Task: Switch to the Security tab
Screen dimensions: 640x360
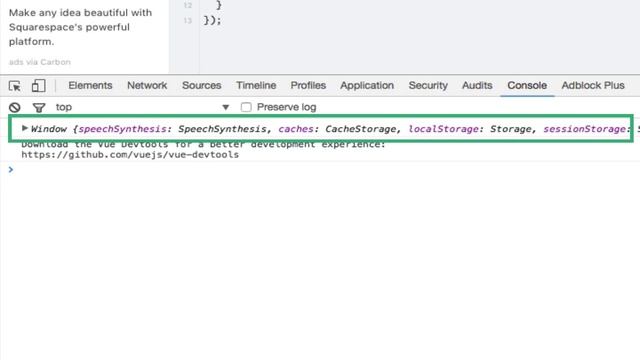Action: click(428, 85)
